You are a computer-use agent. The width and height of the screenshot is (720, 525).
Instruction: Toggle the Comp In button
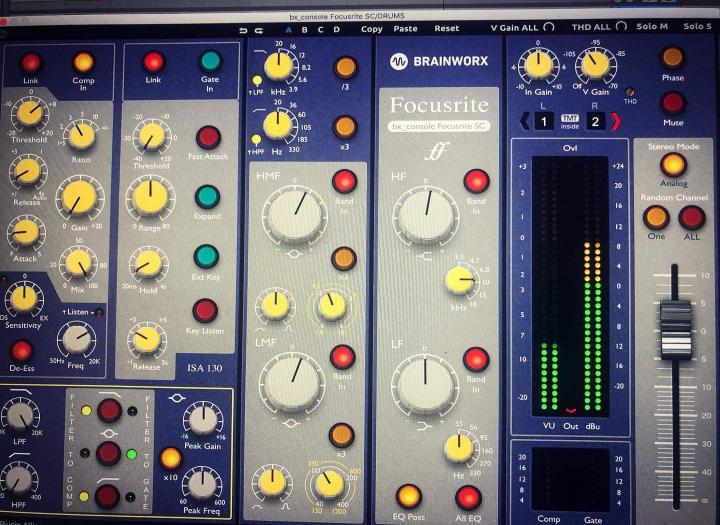click(x=84, y=62)
